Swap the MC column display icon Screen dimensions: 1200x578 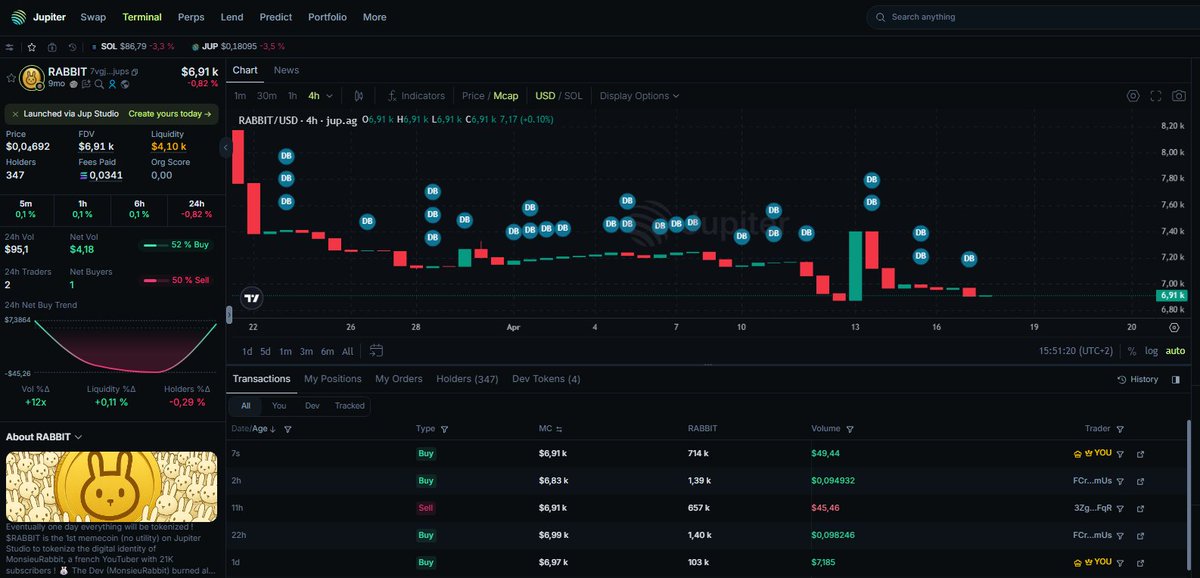560,429
